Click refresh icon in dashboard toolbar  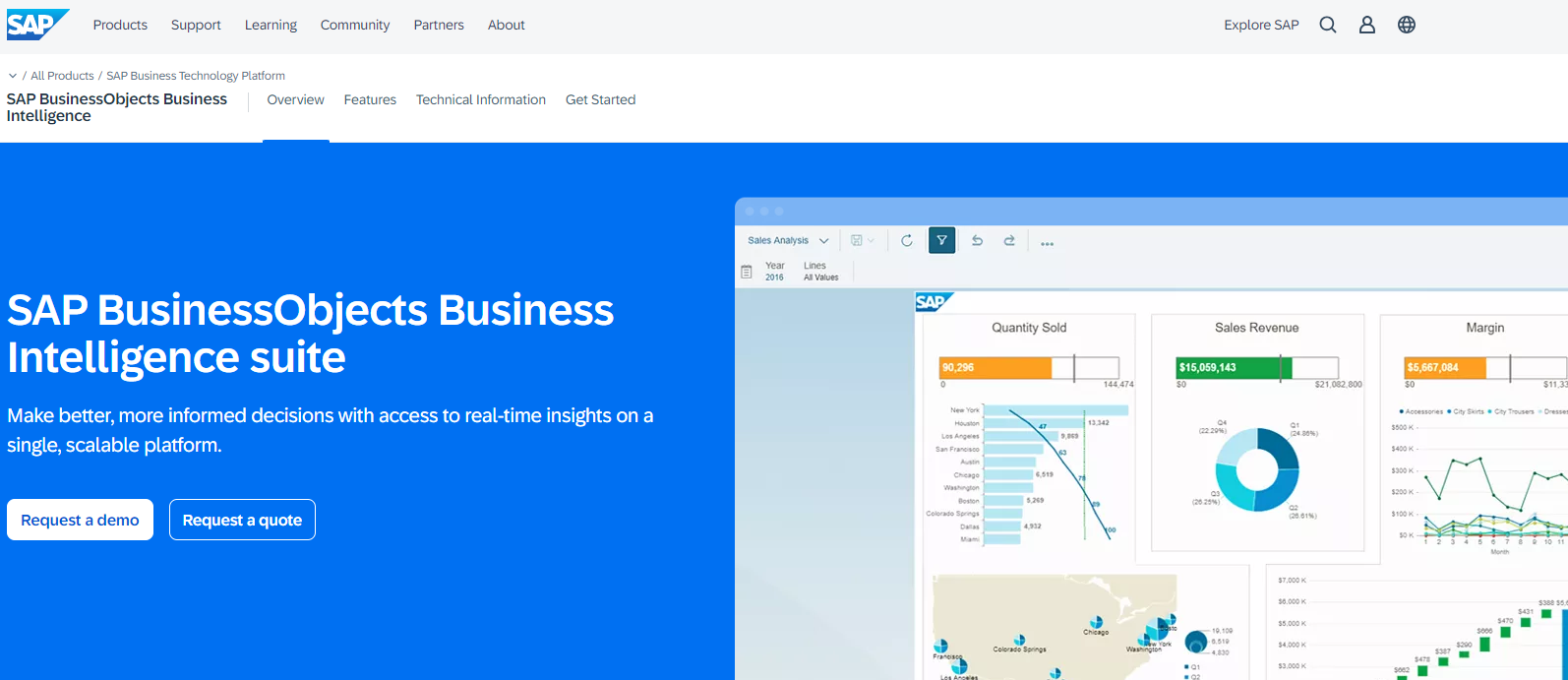[x=907, y=240]
